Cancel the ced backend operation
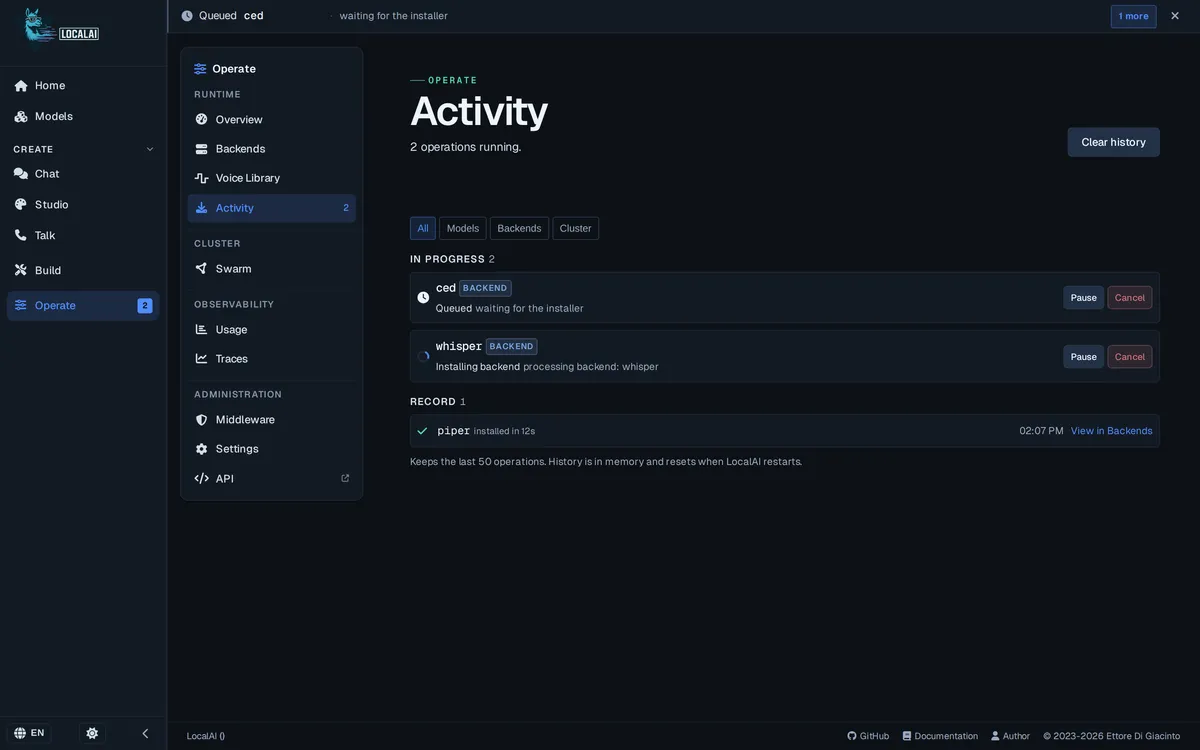Image resolution: width=1200 pixels, height=750 pixels. click(1130, 297)
